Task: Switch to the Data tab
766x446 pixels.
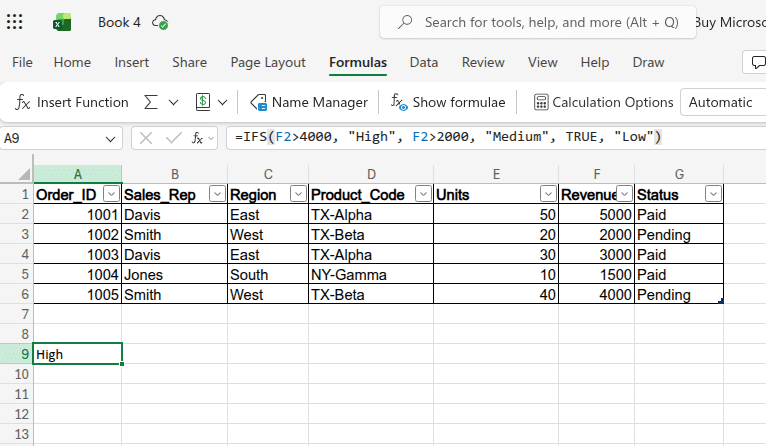Action: [x=424, y=62]
